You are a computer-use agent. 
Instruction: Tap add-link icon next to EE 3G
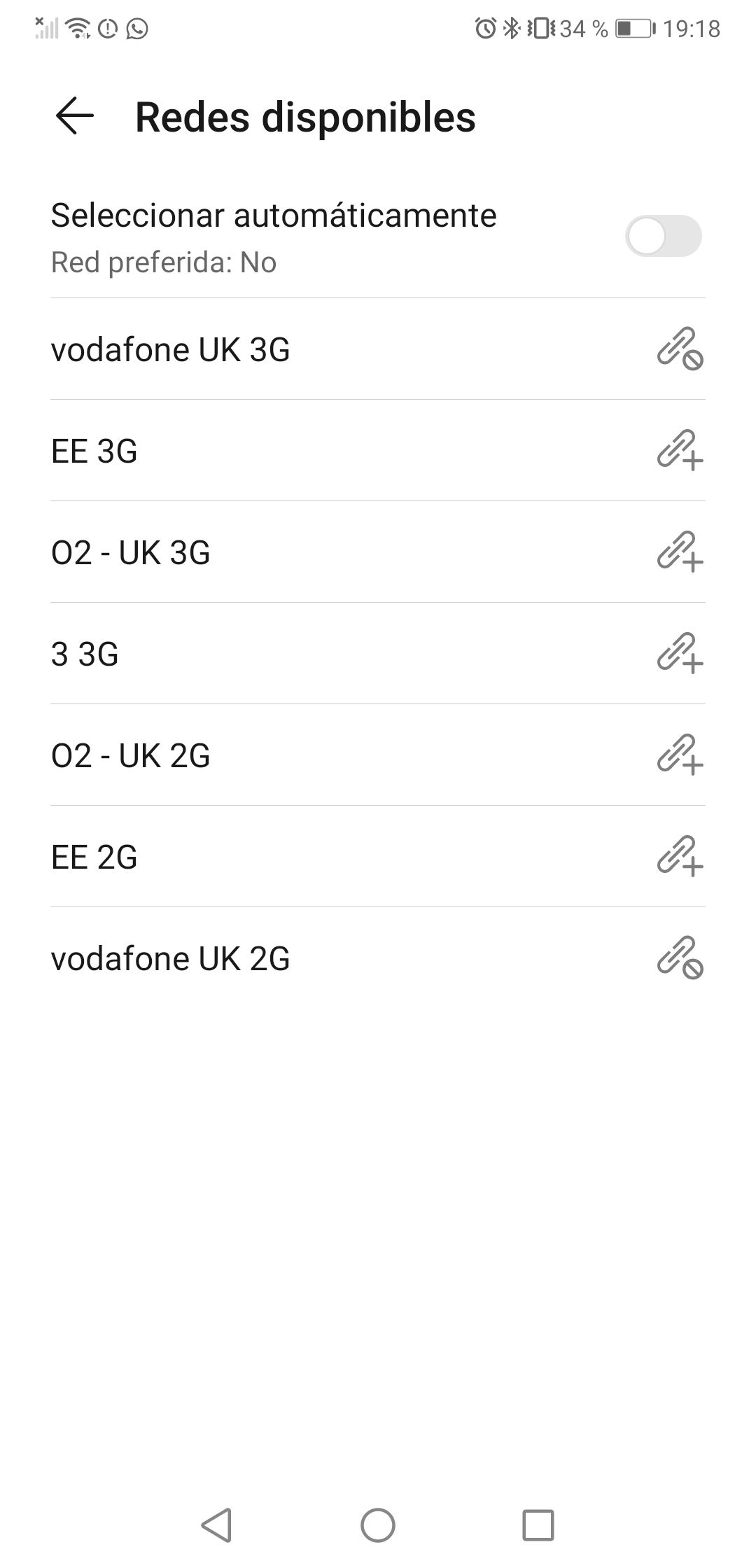point(679,450)
